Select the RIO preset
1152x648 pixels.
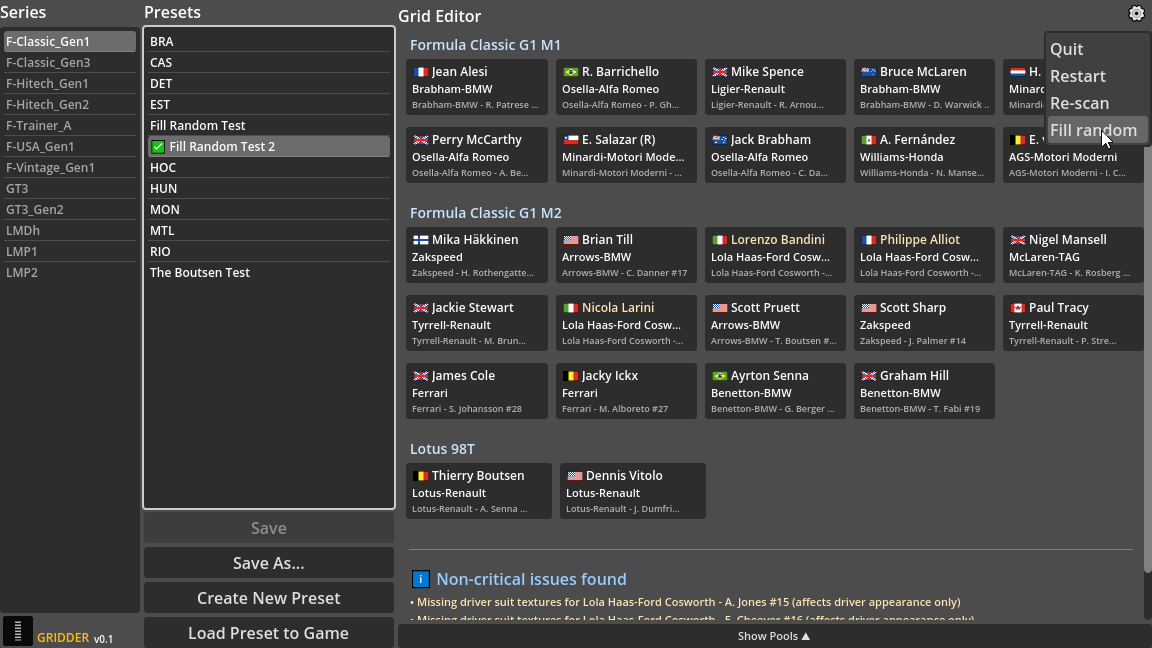(269, 251)
